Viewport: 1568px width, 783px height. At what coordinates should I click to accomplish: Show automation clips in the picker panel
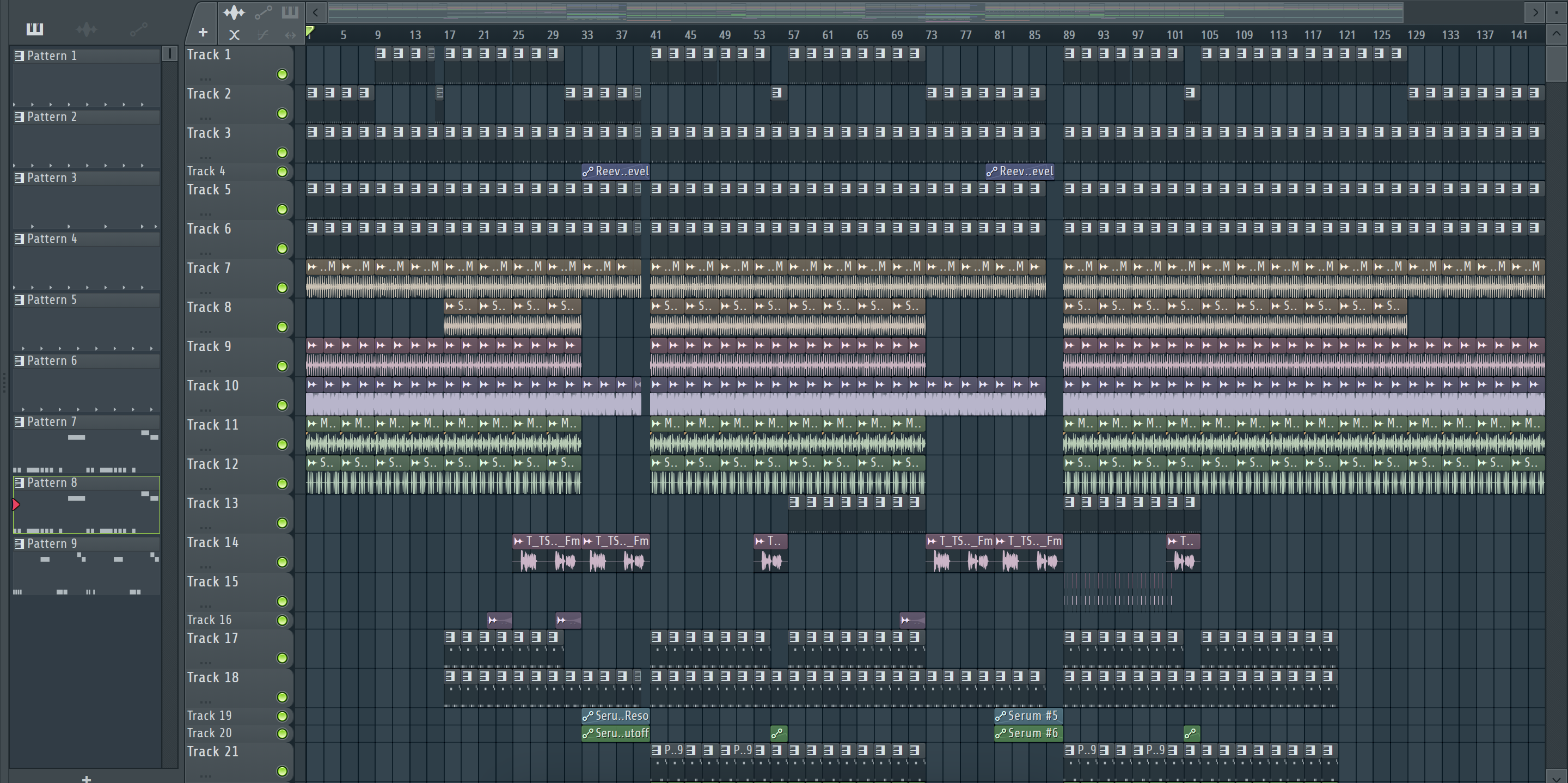tap(138, 29)
